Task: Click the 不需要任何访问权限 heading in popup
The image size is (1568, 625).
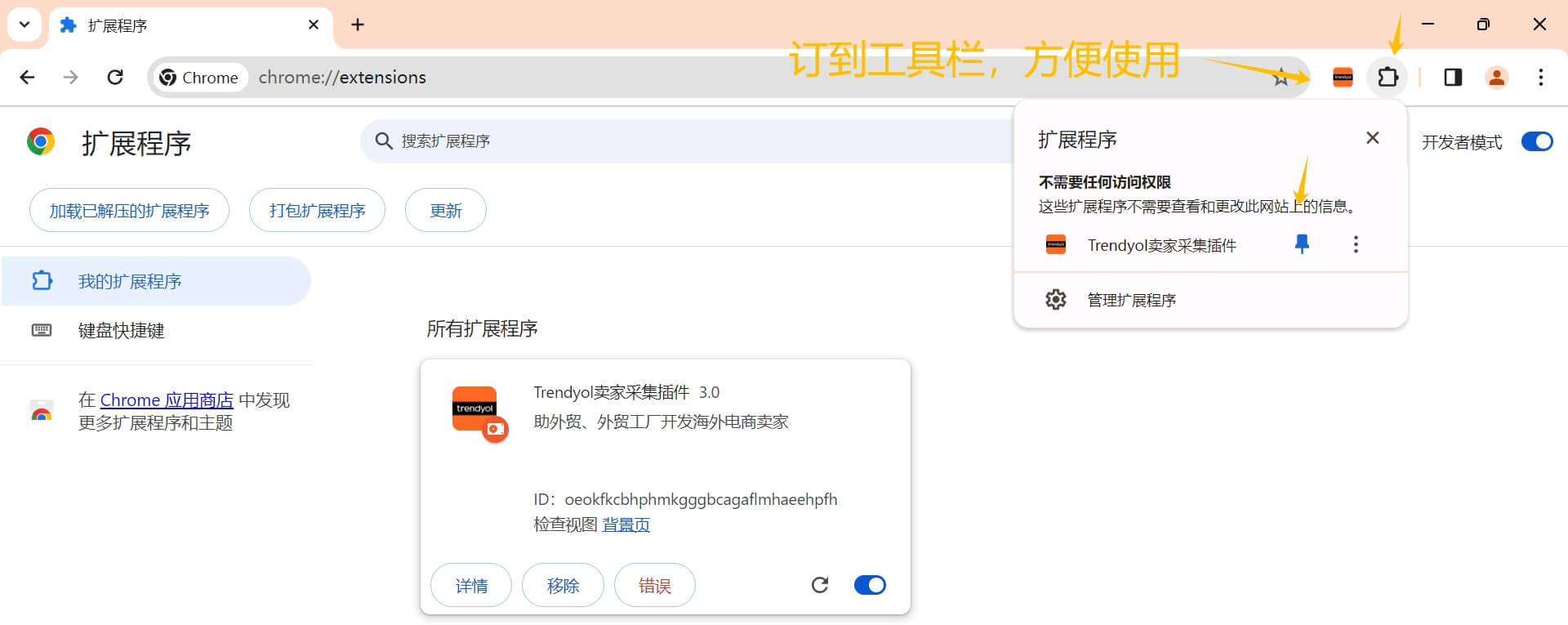Action: coord(1104,182)
